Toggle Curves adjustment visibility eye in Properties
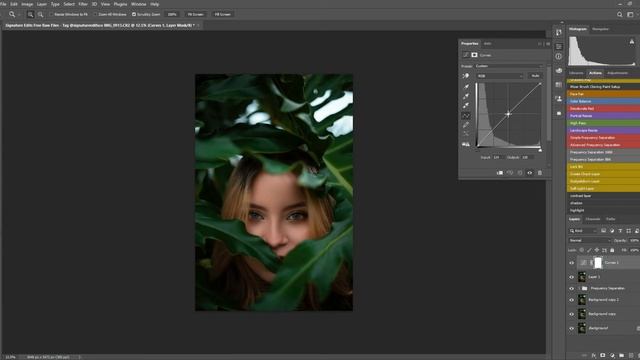The image size is (640, 360). [530, 173]
